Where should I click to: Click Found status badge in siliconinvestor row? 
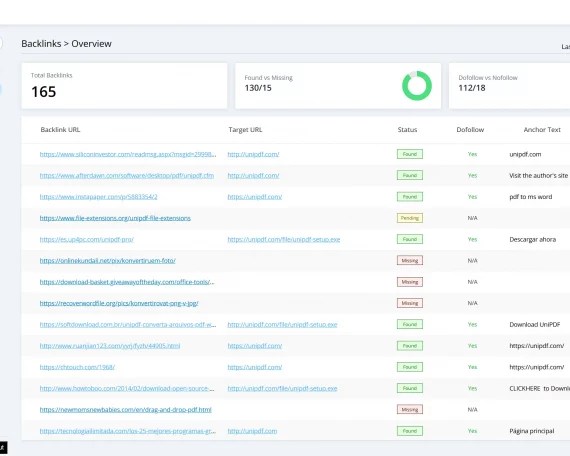click(410, 154)
